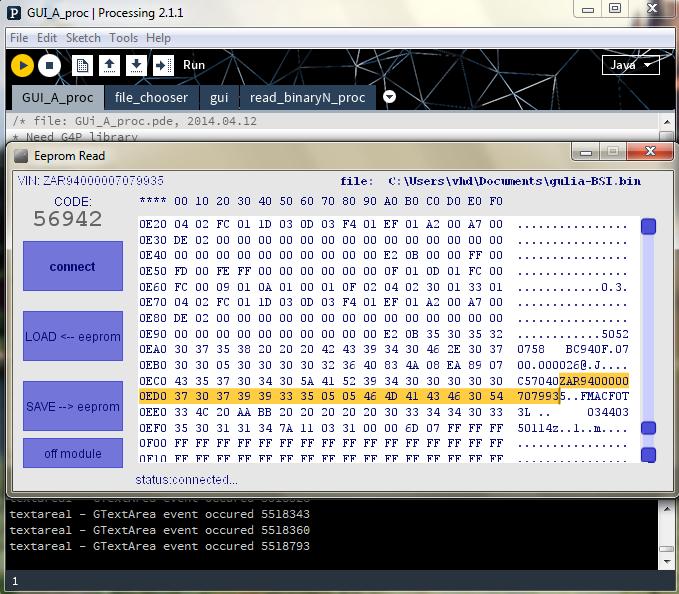679x594 pixels.
Task: Click the CODE value 56942
Action: pos(68,219)
